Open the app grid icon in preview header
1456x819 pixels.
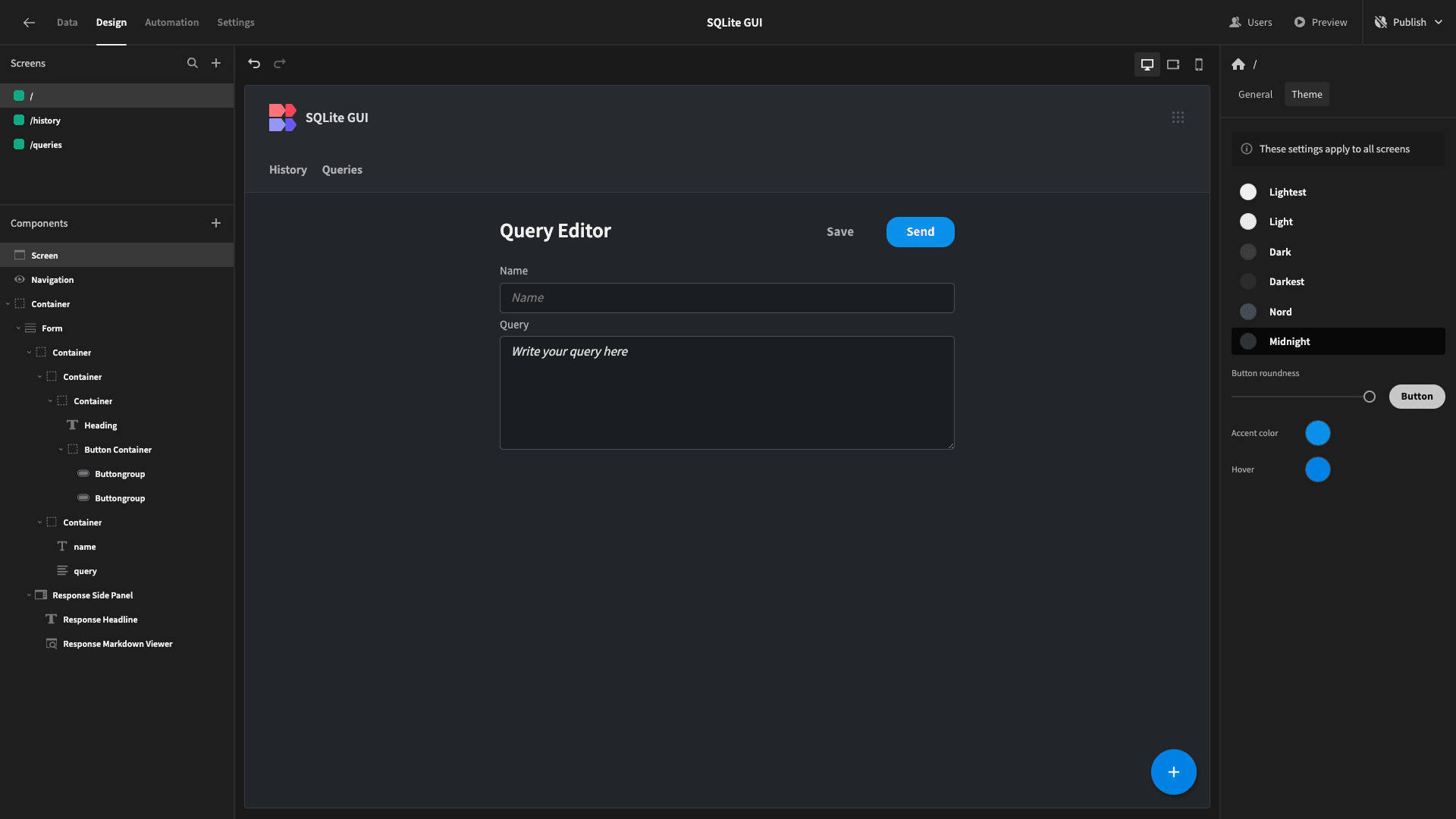(1178, 118)
